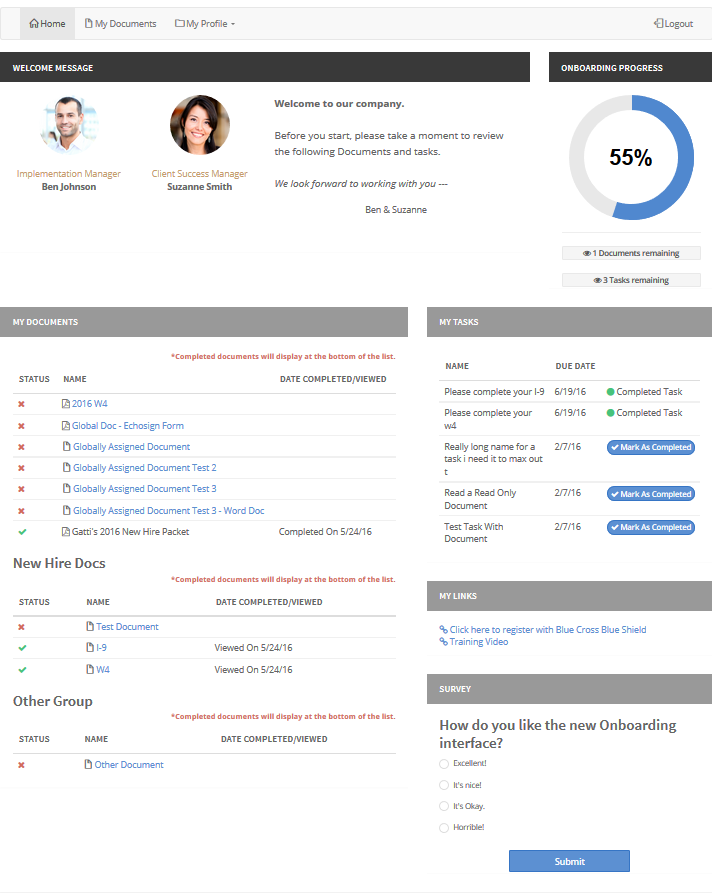Click the PDF icon beside 2016 W4
Image resolution: width=712 pixels, height=893 pixels.
tap(66, 404)
